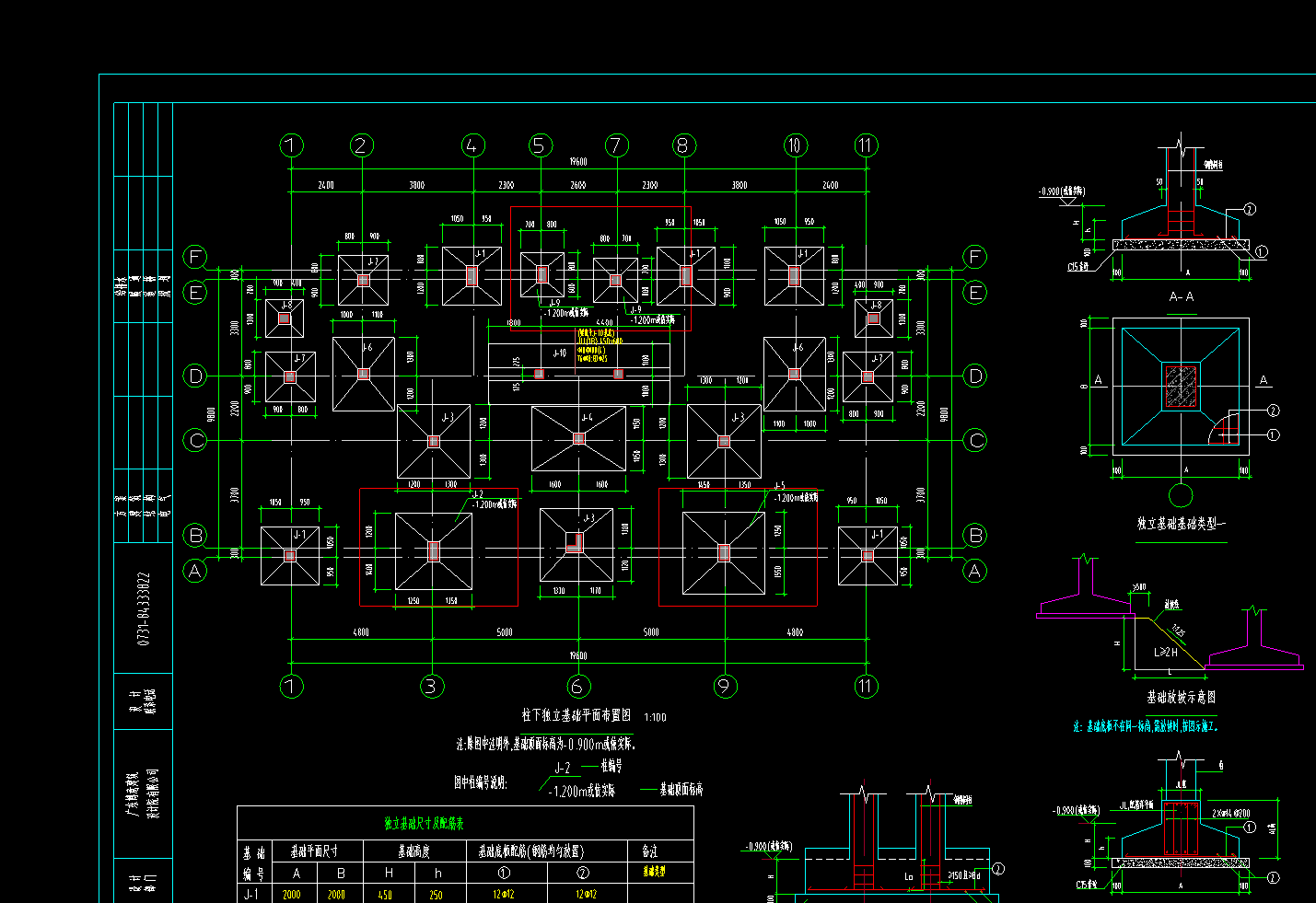Select right-side axis bubble E
1316x903 pixels.
pos(975,293)
